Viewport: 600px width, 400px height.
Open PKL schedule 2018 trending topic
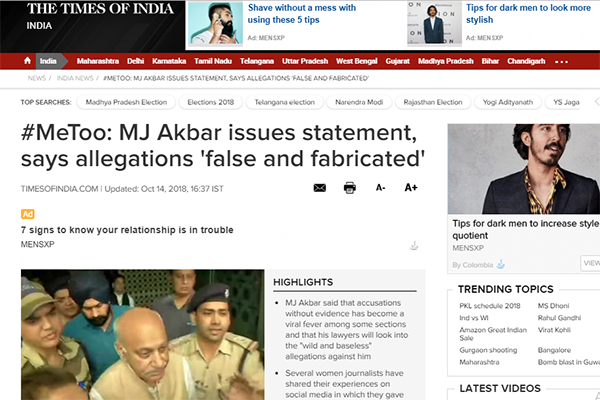(x=490, y=306)
